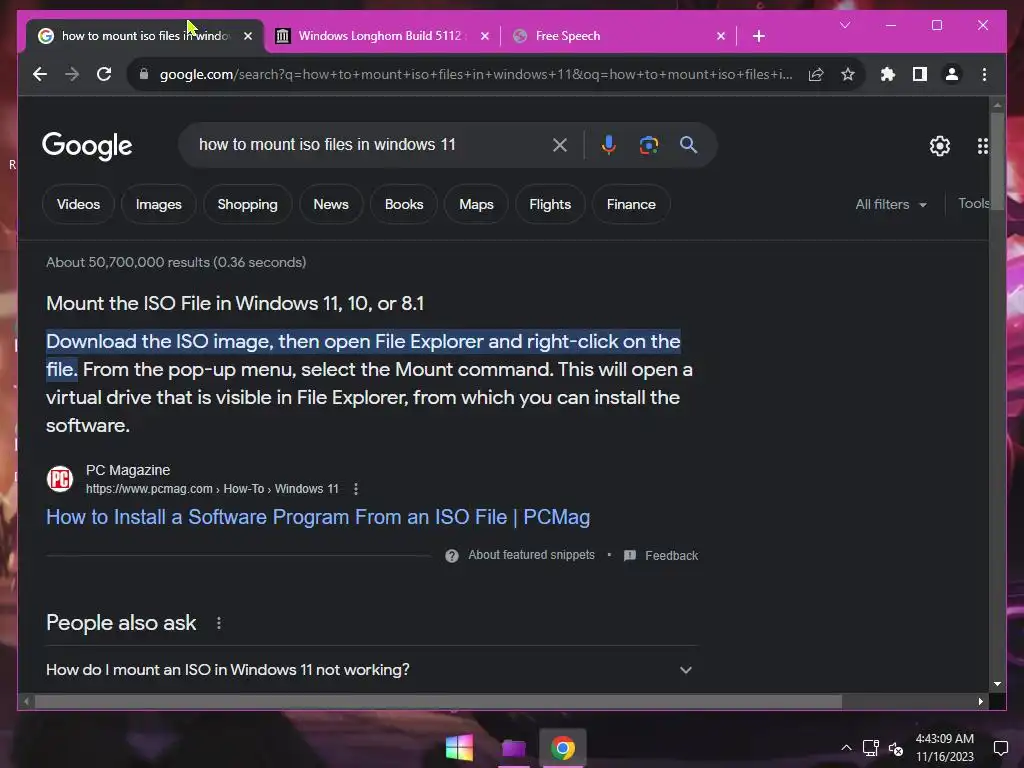This screenshot has width=1024, height=768.
Task: Open People also ask options menu
Action: click(219, 623)
